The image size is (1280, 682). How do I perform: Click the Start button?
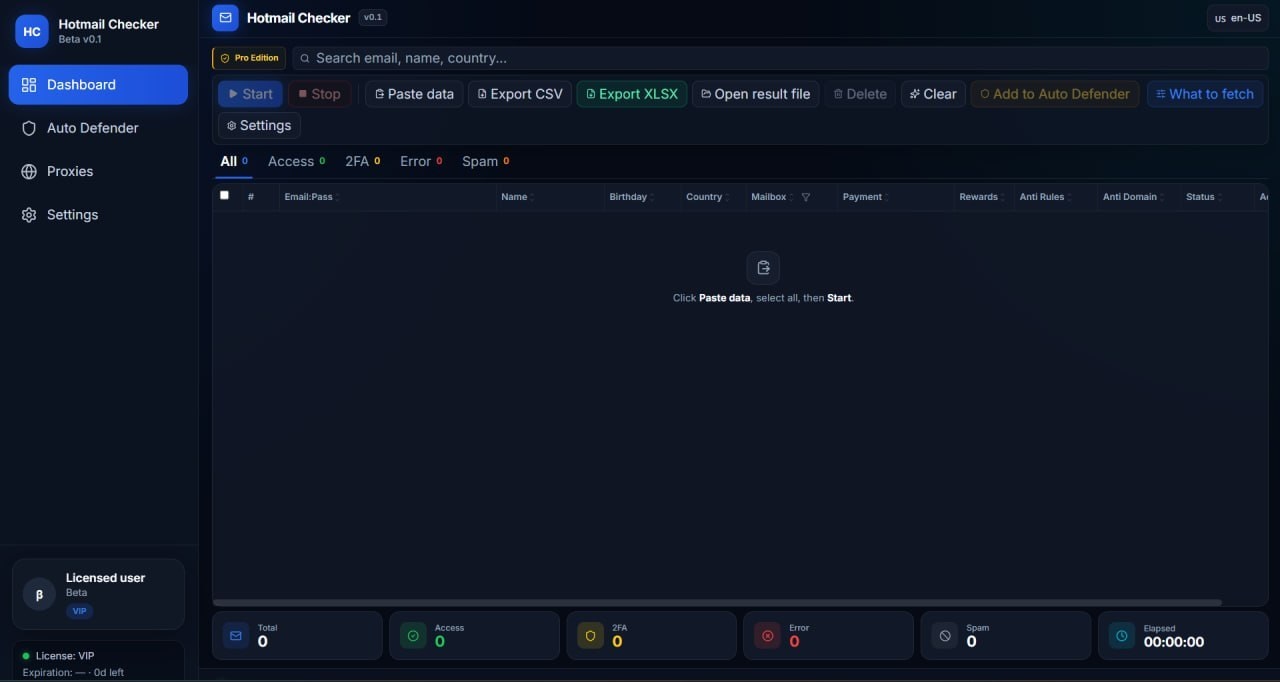pyautogui.click(x=250, y=94)
